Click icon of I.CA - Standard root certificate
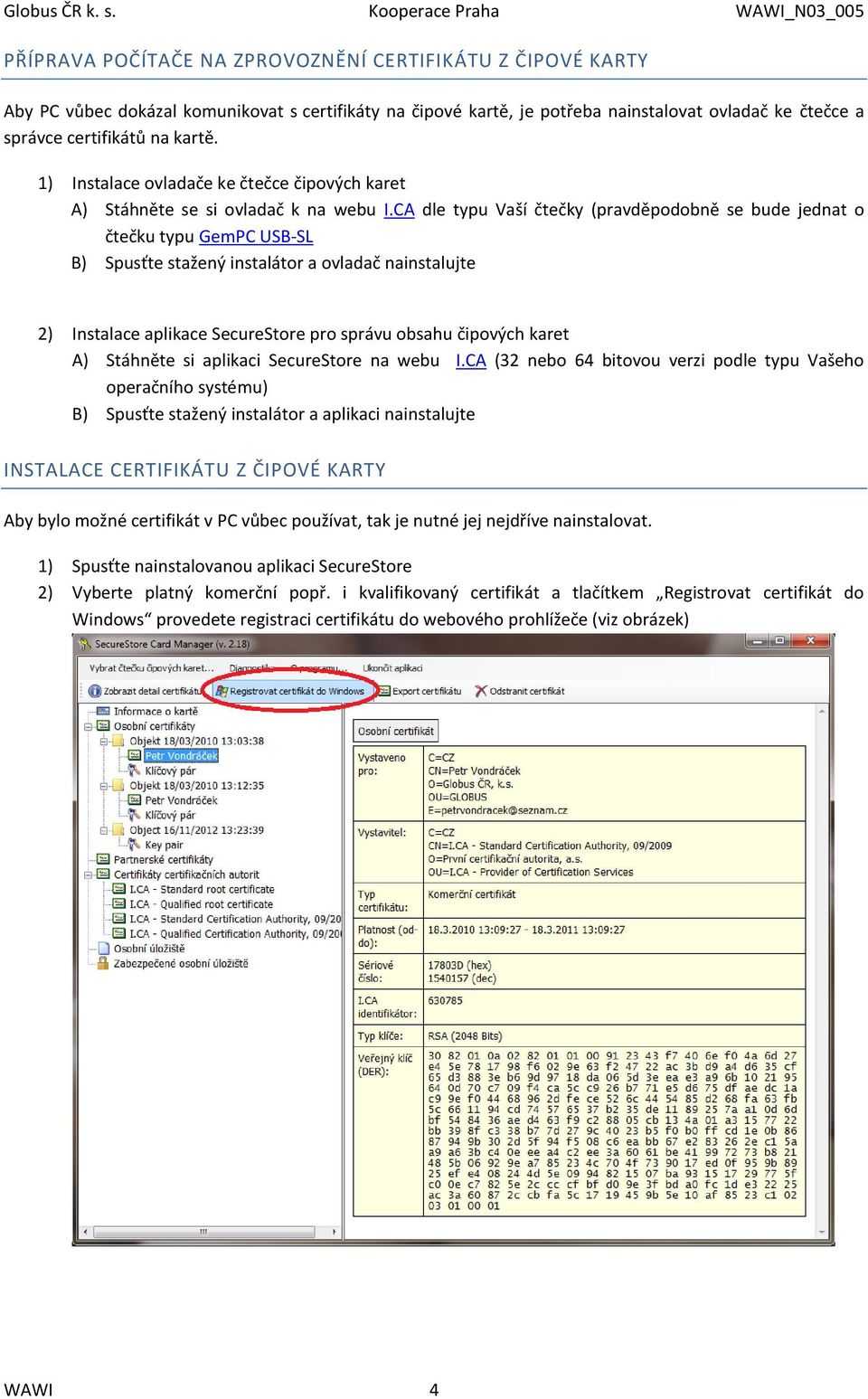 point(119,889)
